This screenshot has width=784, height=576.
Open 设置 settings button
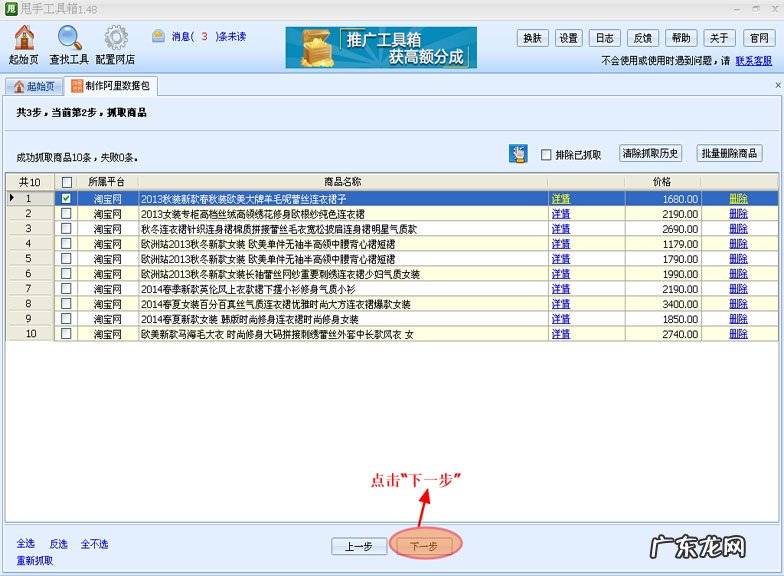(568, 38)
